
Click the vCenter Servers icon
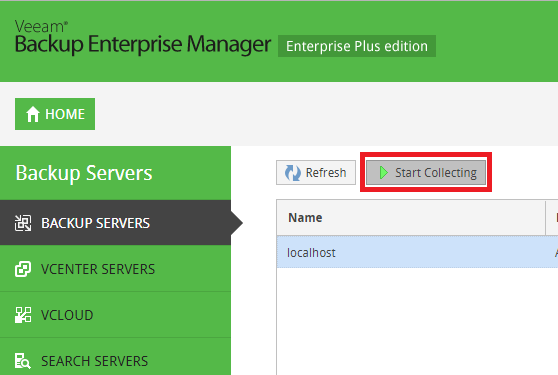(23, 269)
